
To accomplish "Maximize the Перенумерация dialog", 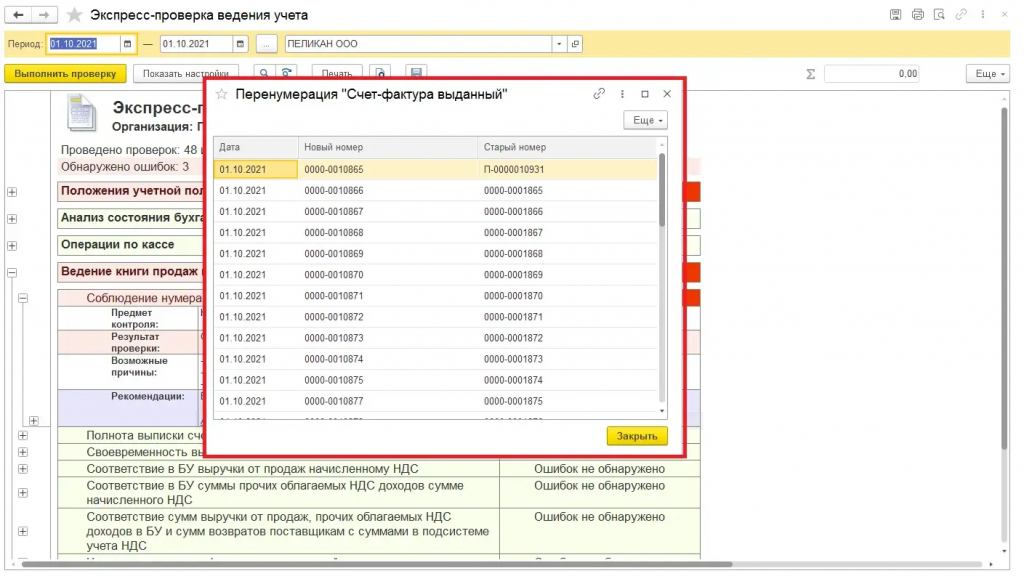I will coord(645,94).
